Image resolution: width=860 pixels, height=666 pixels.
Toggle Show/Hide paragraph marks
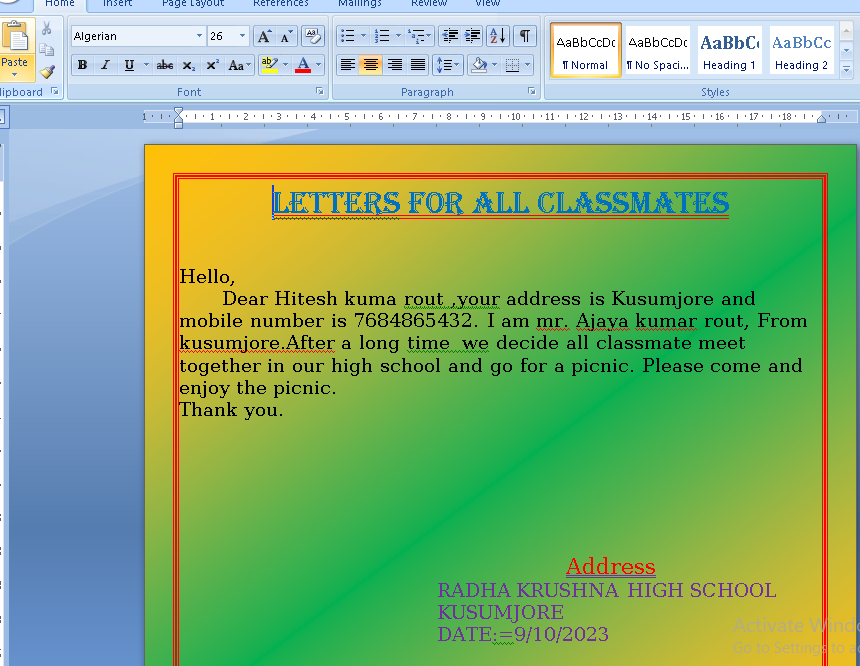tap(524, 37)
